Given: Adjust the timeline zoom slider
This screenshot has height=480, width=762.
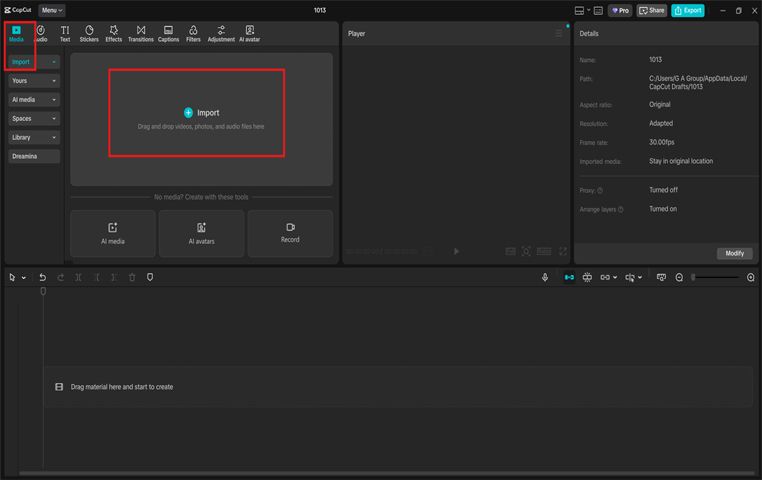Looking at the screenshot, I should tap(715, 277).
